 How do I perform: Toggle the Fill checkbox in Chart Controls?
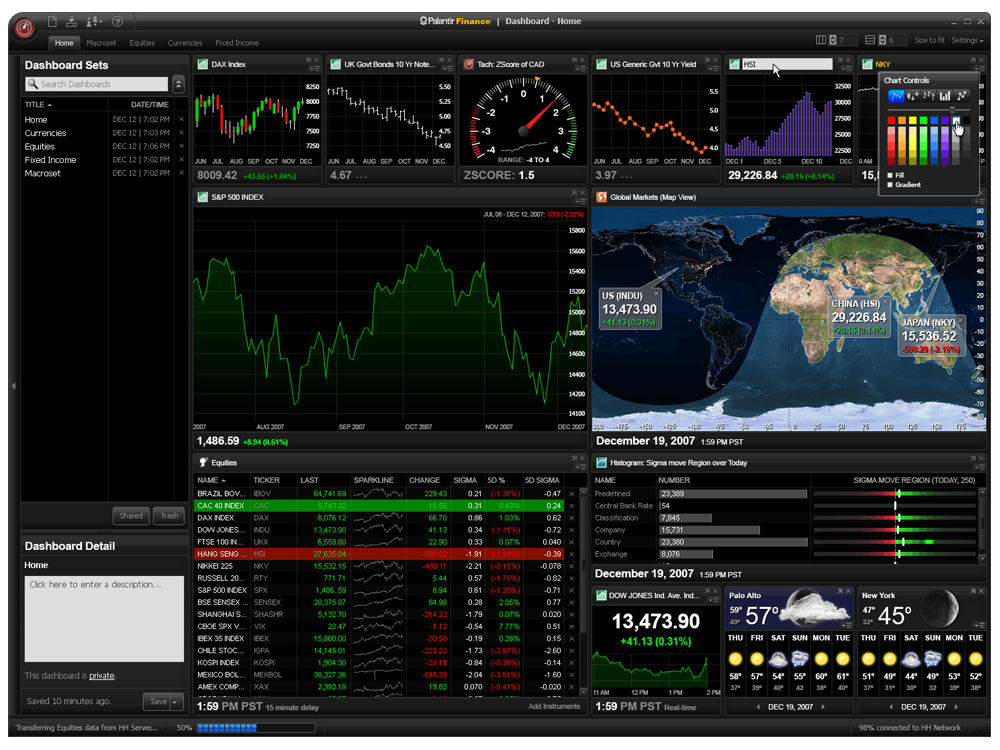tap(891, 175)
